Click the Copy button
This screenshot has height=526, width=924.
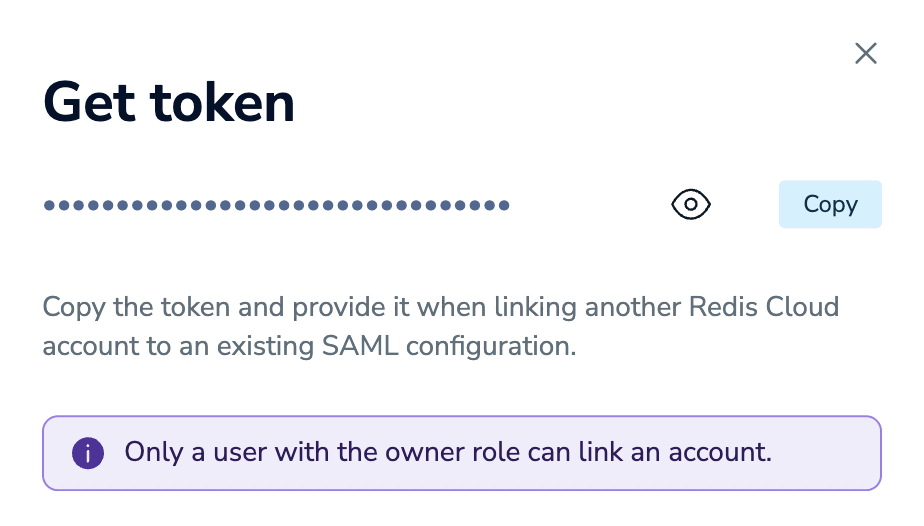tap(830, 205)
